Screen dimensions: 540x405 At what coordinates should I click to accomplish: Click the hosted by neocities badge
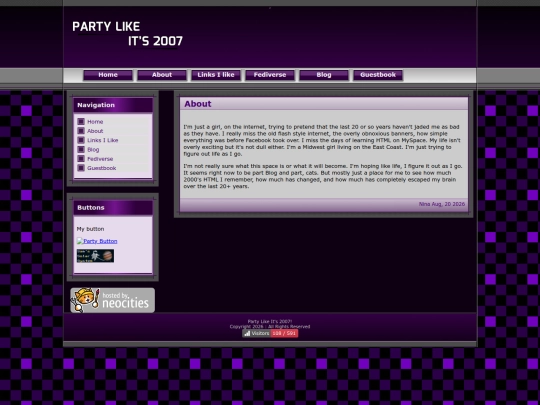click(x=113, y=300)
